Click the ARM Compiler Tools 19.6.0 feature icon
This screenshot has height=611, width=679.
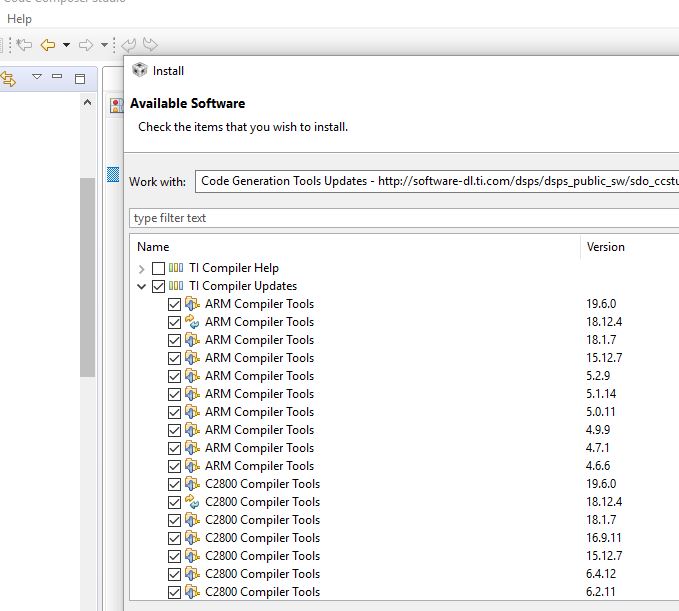[x=192, y=304]
